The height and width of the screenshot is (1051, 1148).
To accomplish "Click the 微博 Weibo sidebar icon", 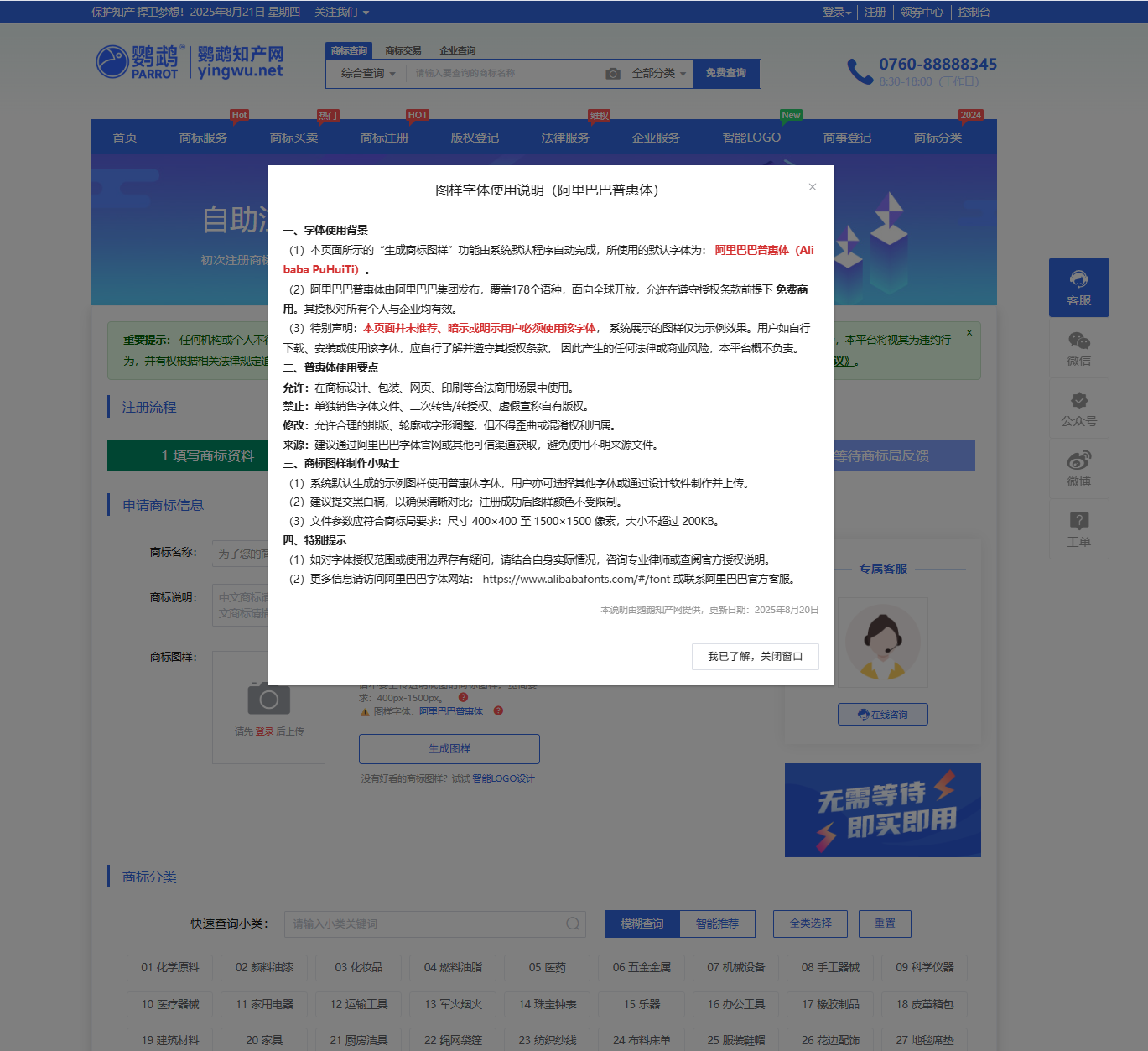I will click(1078, 469).
